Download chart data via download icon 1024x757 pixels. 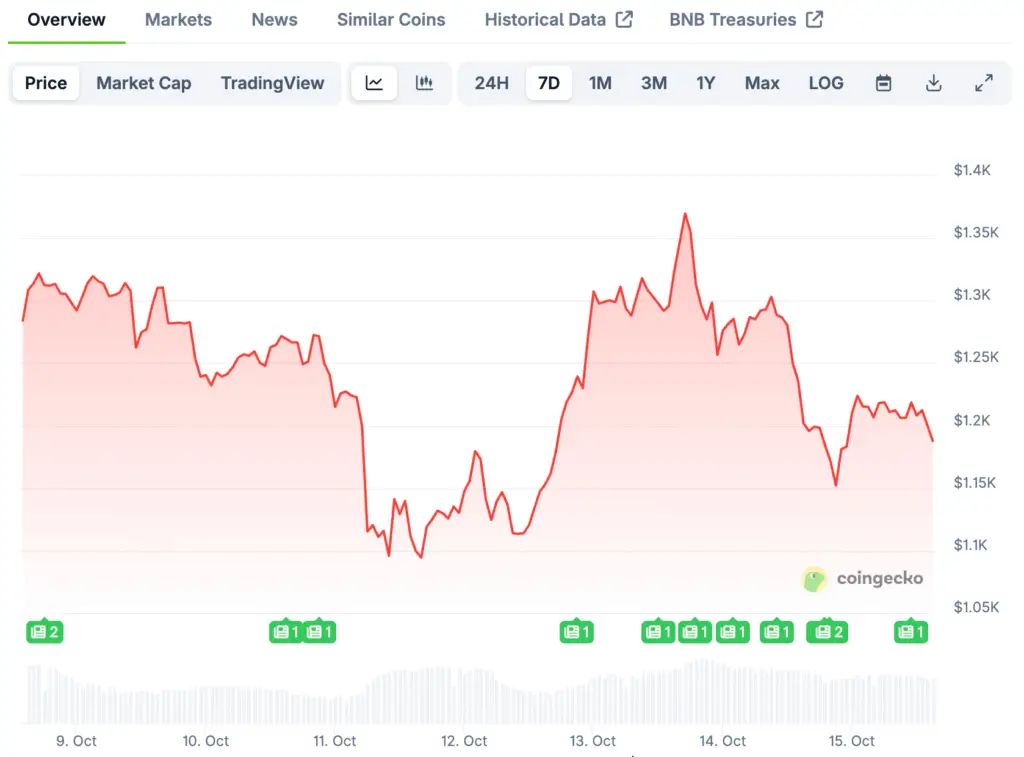[x=933, y=83]
